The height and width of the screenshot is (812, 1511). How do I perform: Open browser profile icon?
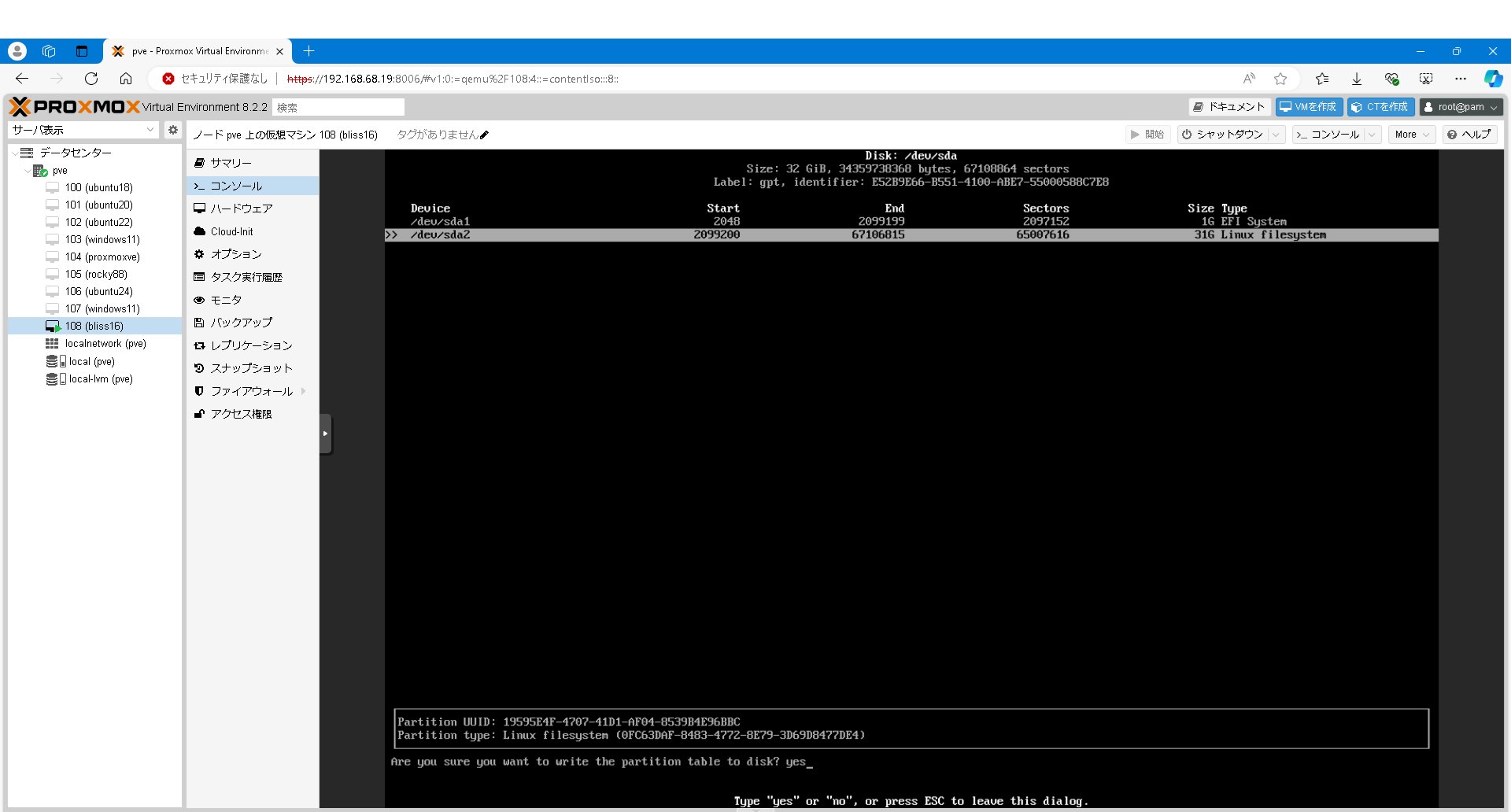point(17,51)
